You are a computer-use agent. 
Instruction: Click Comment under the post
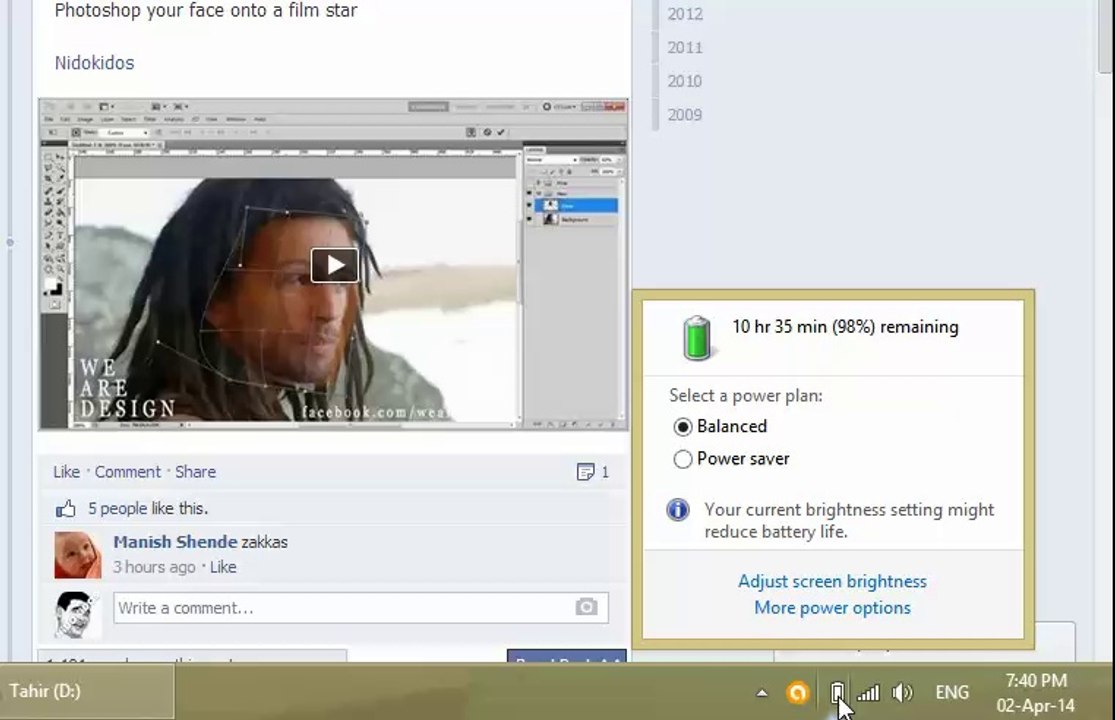point(128,472)
